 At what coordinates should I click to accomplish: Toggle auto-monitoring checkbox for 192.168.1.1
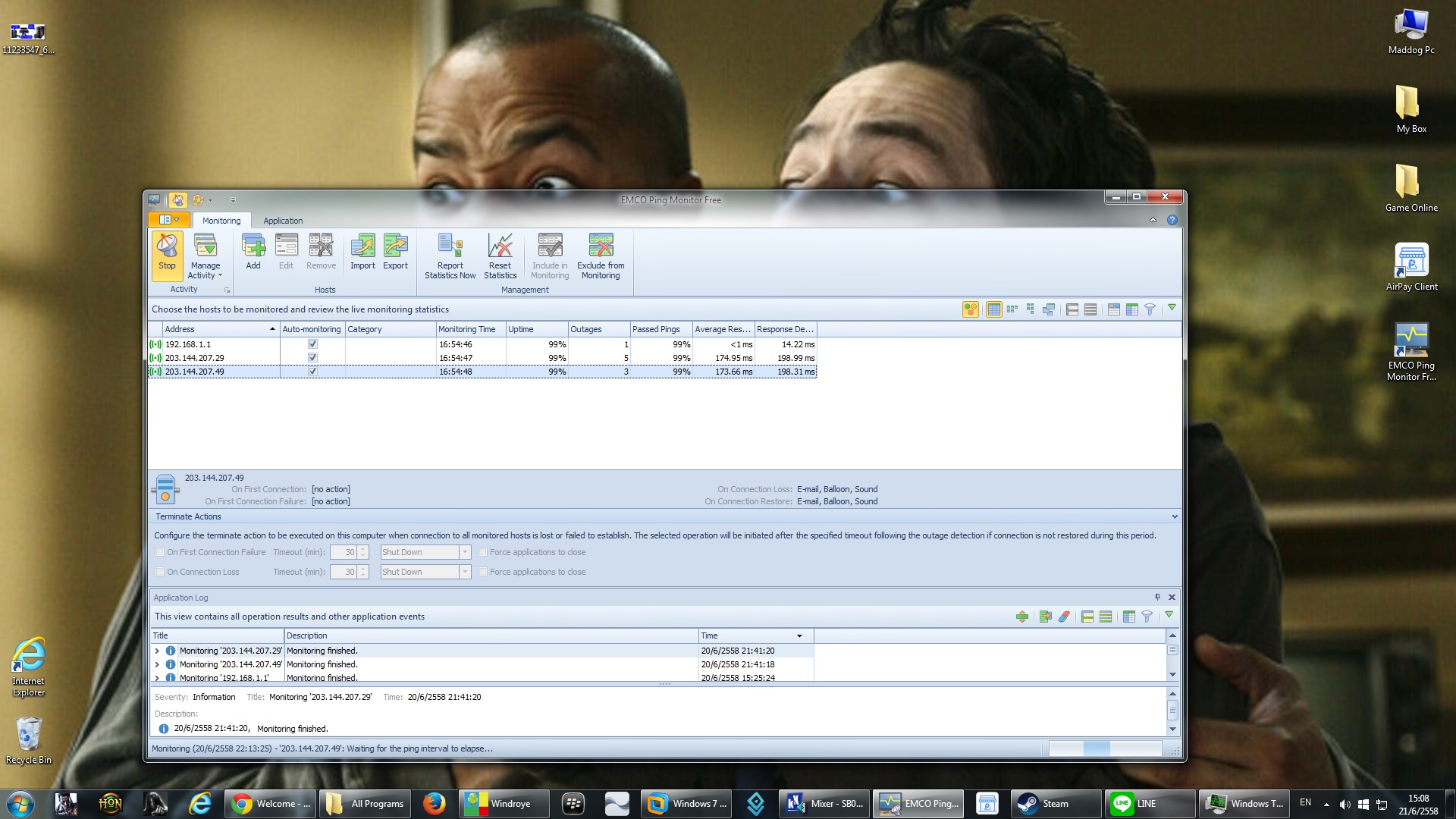point(312,344)
